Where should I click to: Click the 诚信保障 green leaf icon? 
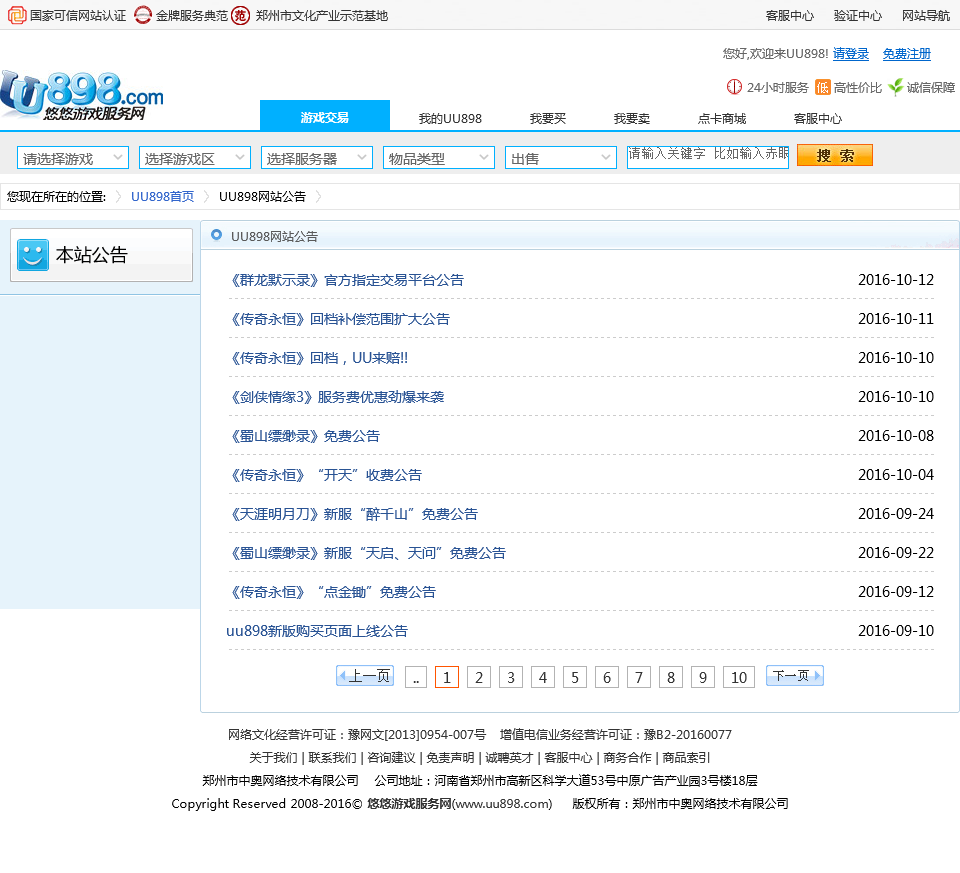pyautogui.click(x=896, y=87)
